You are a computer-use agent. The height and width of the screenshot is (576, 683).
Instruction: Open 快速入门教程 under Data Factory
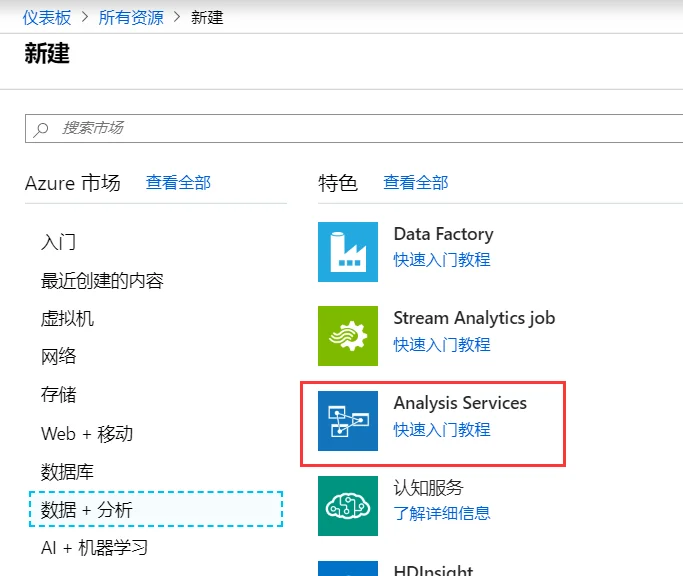click(442, 260)
